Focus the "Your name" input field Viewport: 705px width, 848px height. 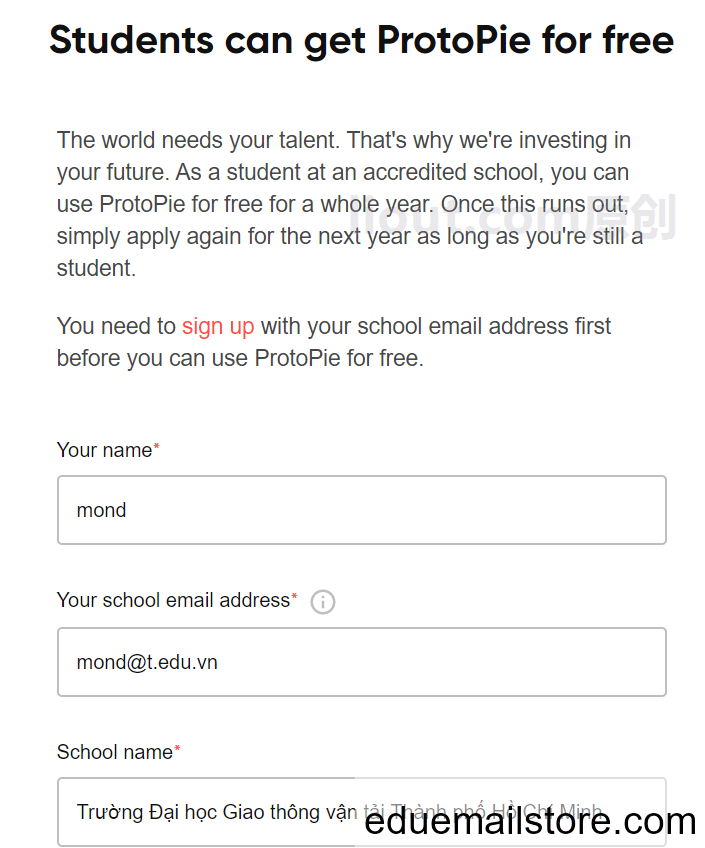point(362,510)
